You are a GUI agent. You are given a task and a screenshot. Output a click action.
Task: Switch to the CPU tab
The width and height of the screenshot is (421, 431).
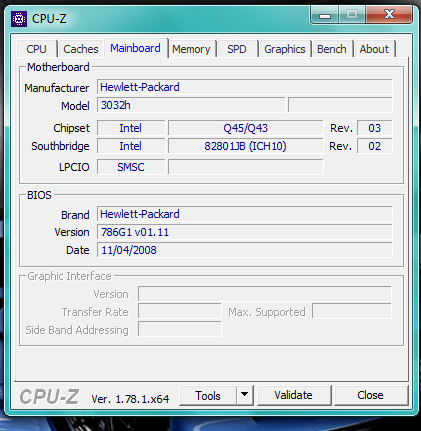click(36, 49)
